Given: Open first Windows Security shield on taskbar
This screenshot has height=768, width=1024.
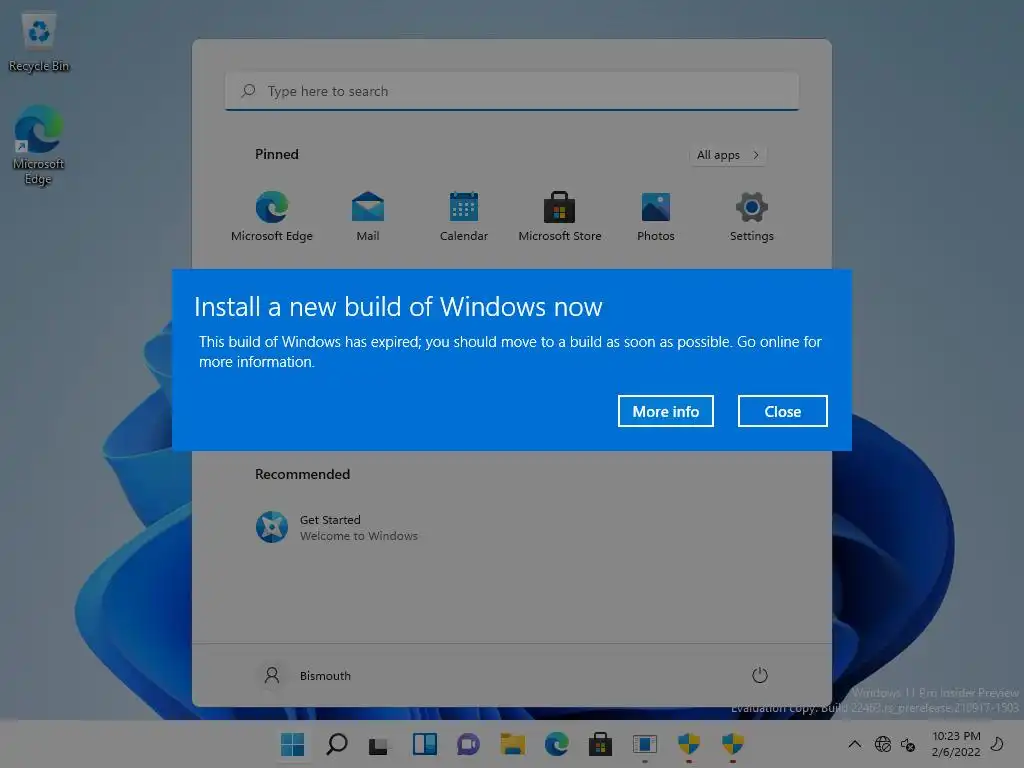Looking at the screenshot, I should pos(688,744).
